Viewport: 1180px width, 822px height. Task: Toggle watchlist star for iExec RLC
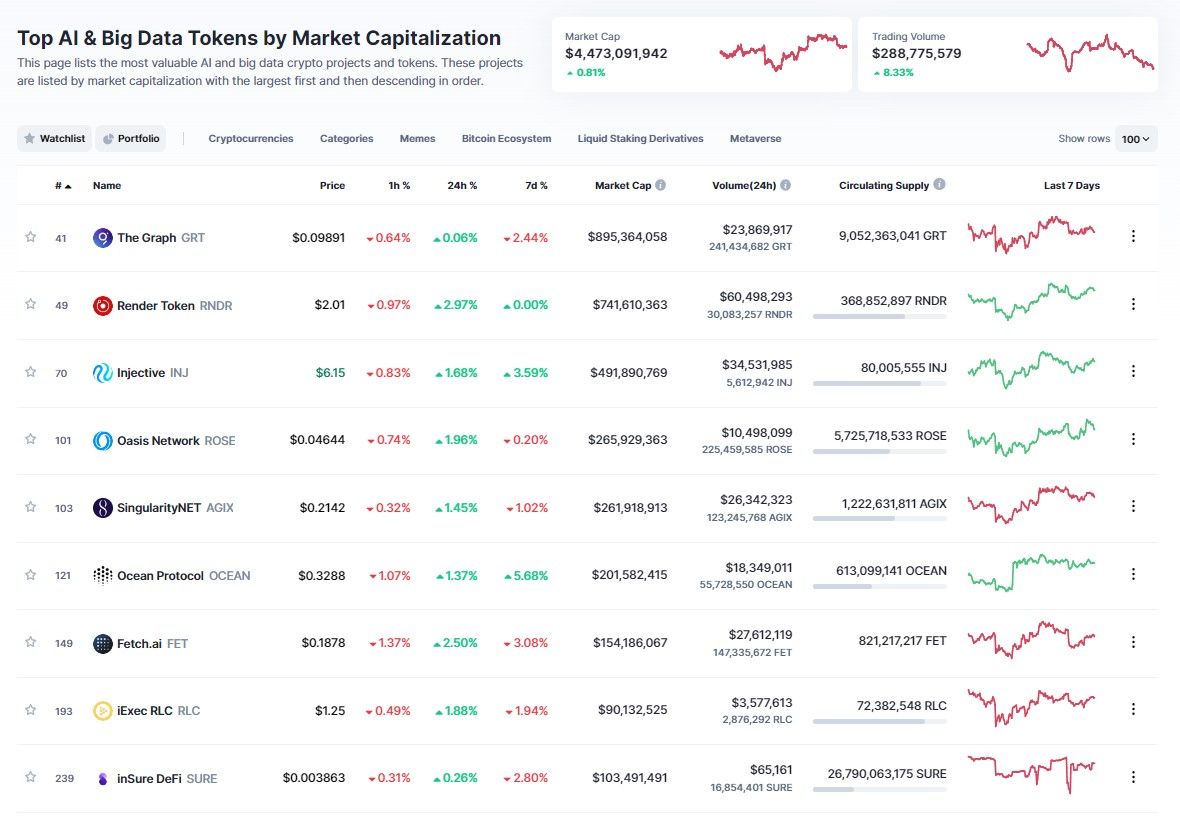(31, 709)
